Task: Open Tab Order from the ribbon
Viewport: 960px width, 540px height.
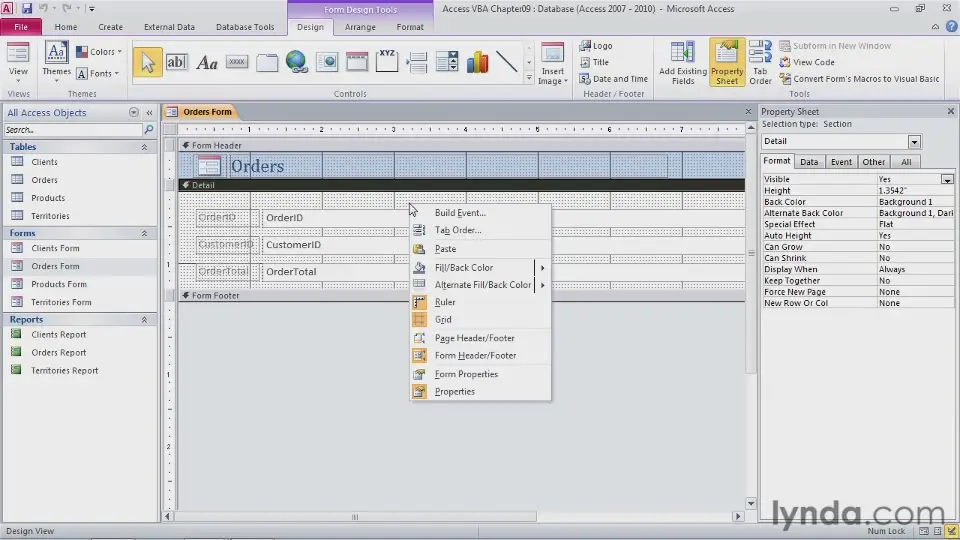Action: coord(760,63)
